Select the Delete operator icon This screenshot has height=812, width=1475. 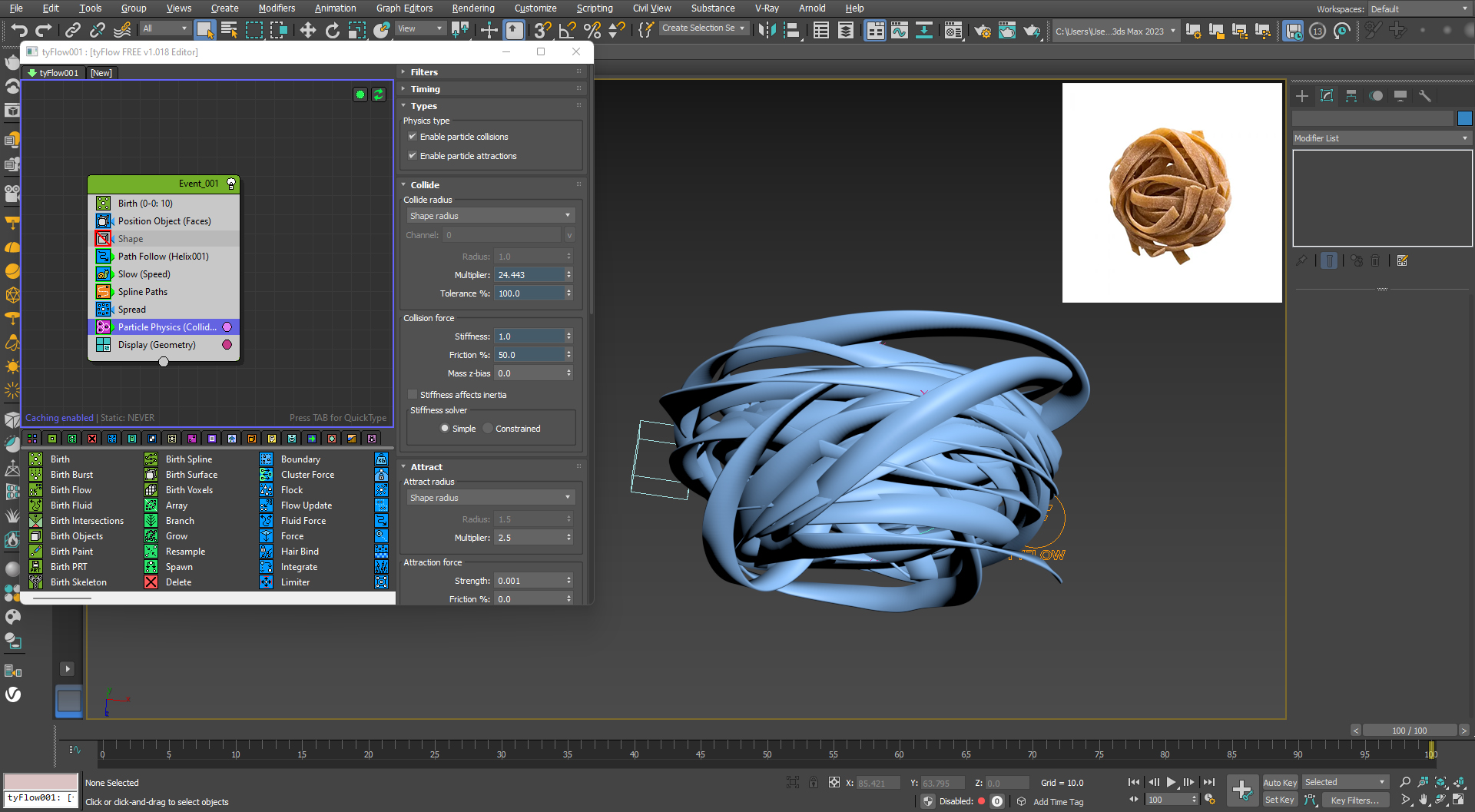click(x=151, y=582)
